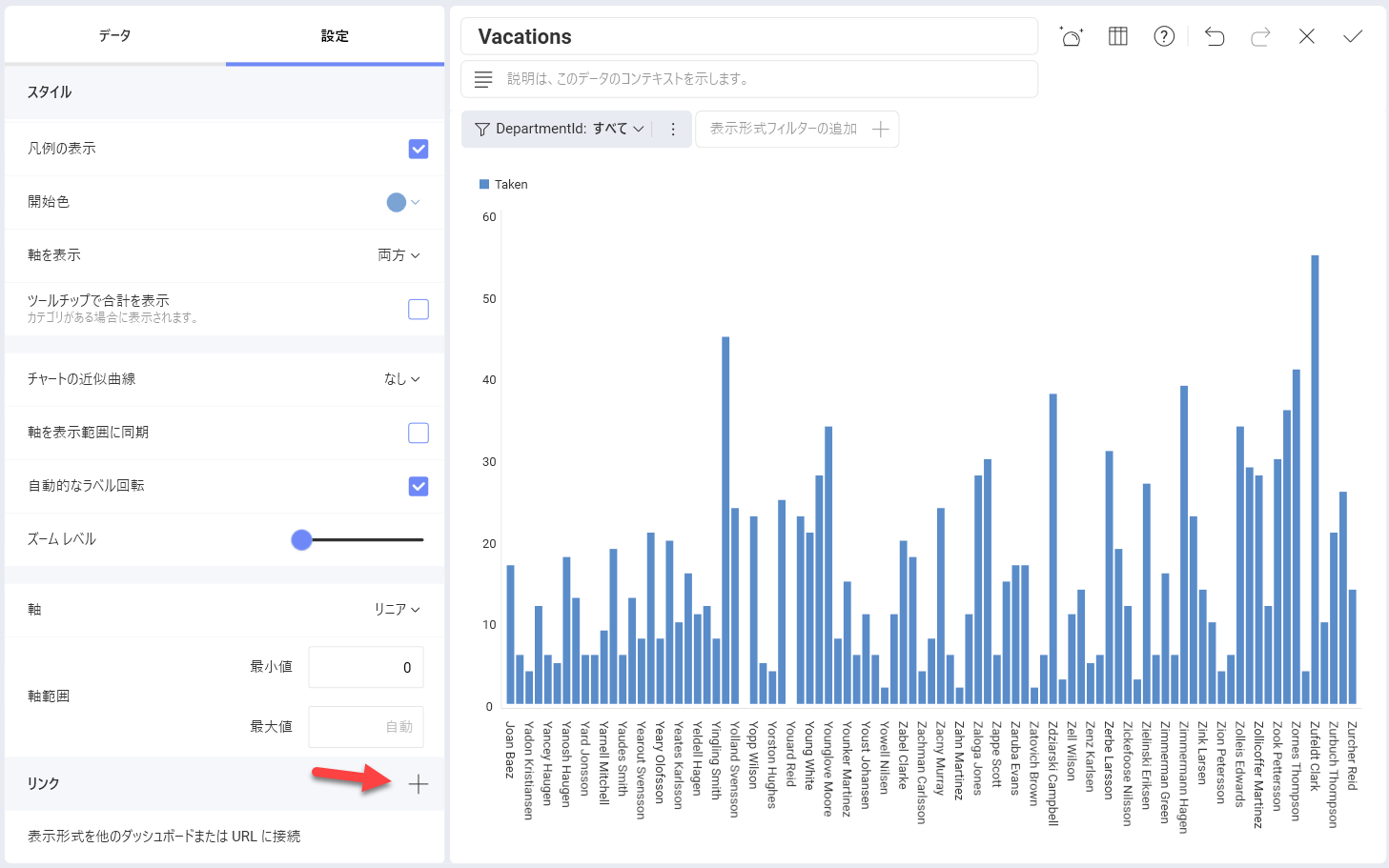Open the 軸 リニア dropdown
Screen dimensions: 1389x868
[397, 610]
